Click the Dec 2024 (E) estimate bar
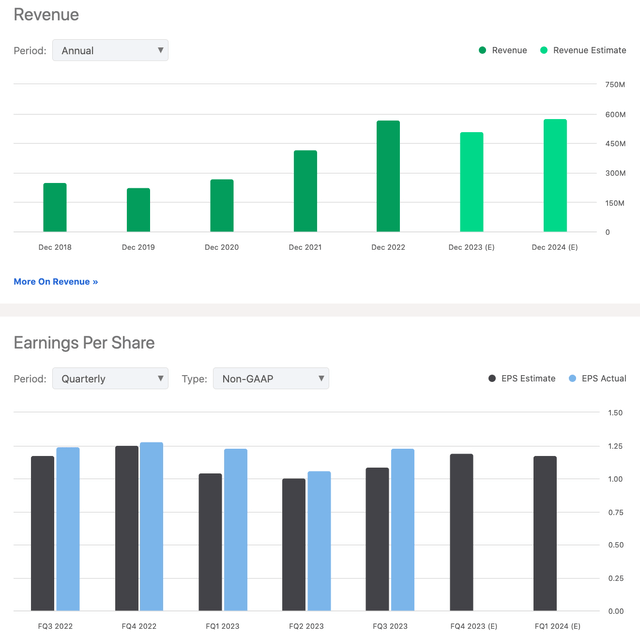640x638 pixels. coord(555,176)
